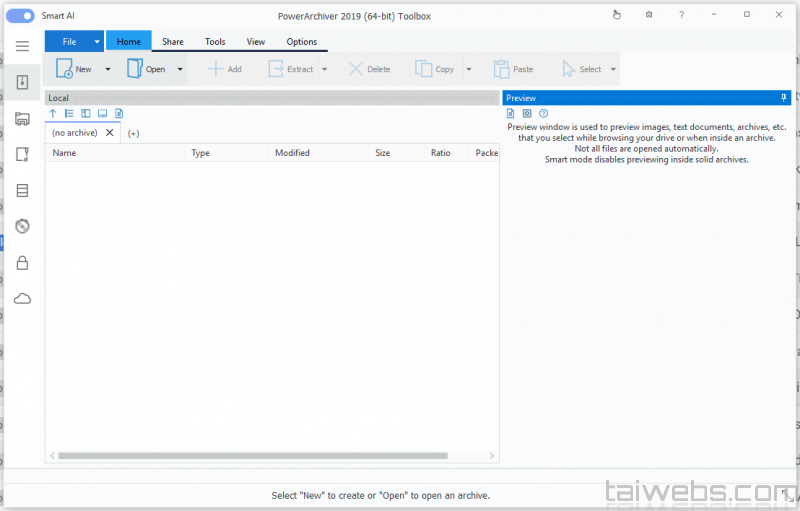This screenshot has width=800, height=511.
Task: Click the touch mode hand icon in title bar
Action: [616, 15]
